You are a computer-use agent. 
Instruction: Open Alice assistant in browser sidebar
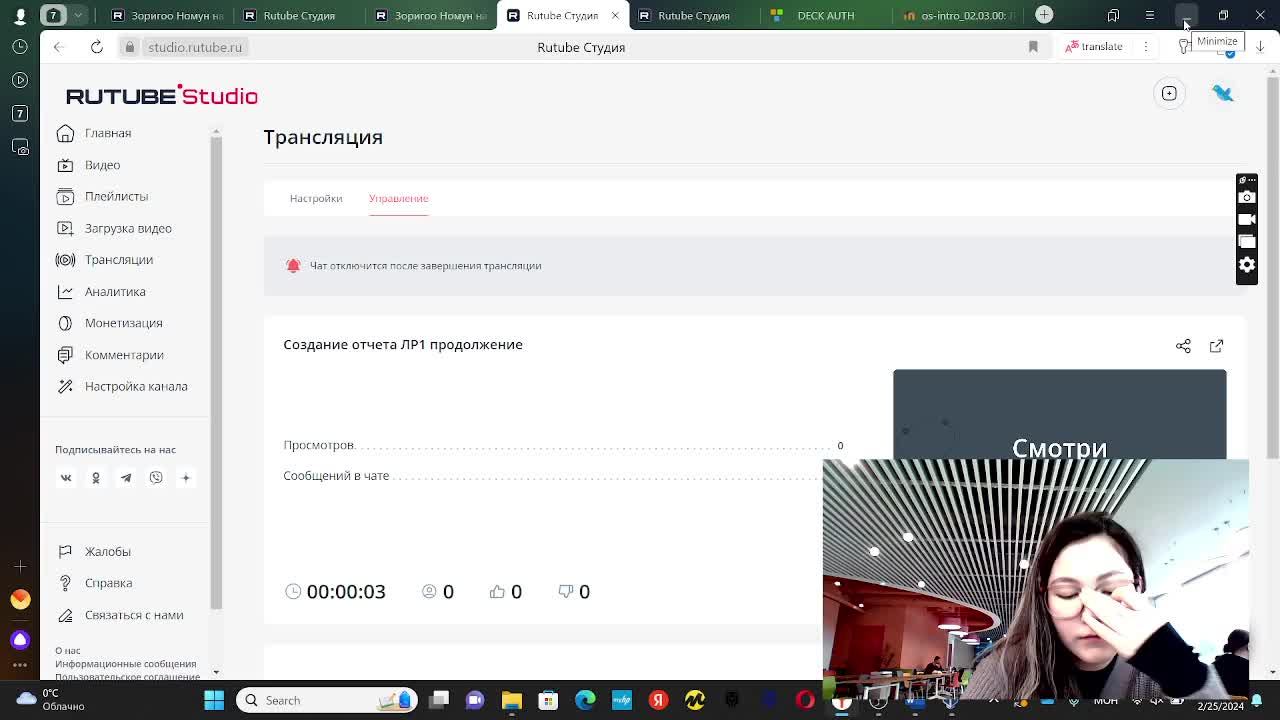pyautogui.click(x=20, y=639)
